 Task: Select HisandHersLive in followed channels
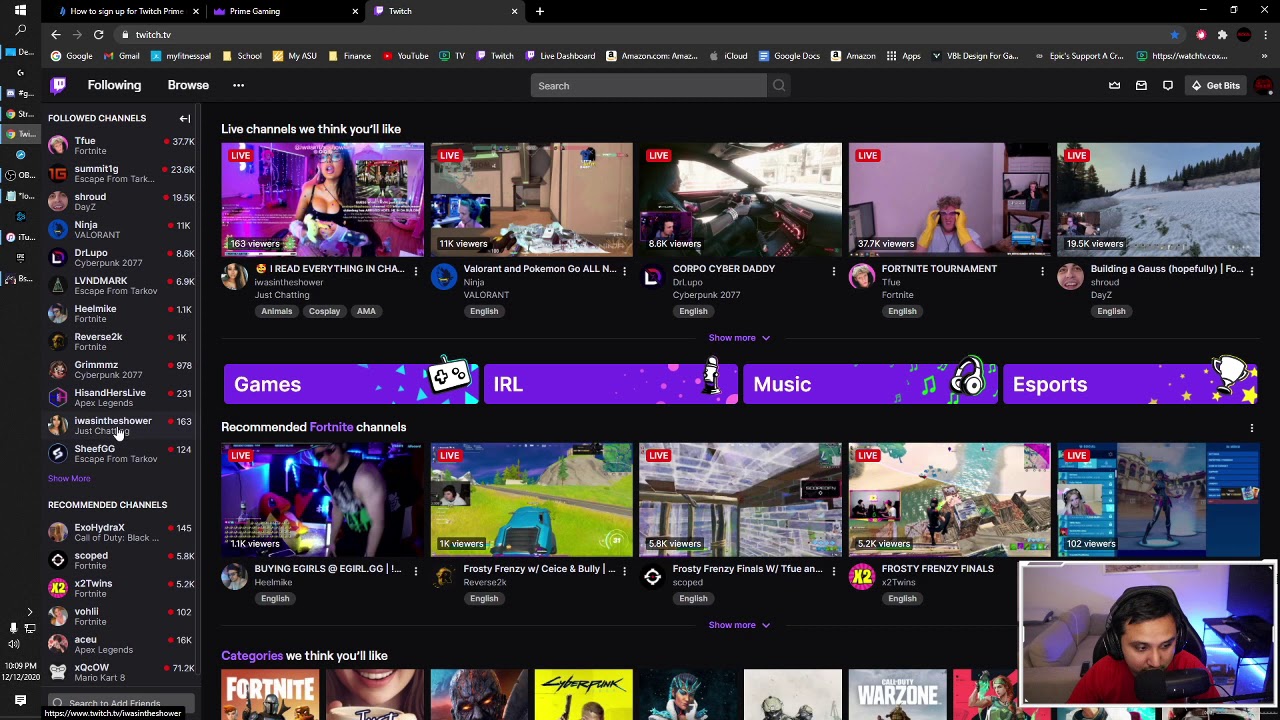(120, 398)
